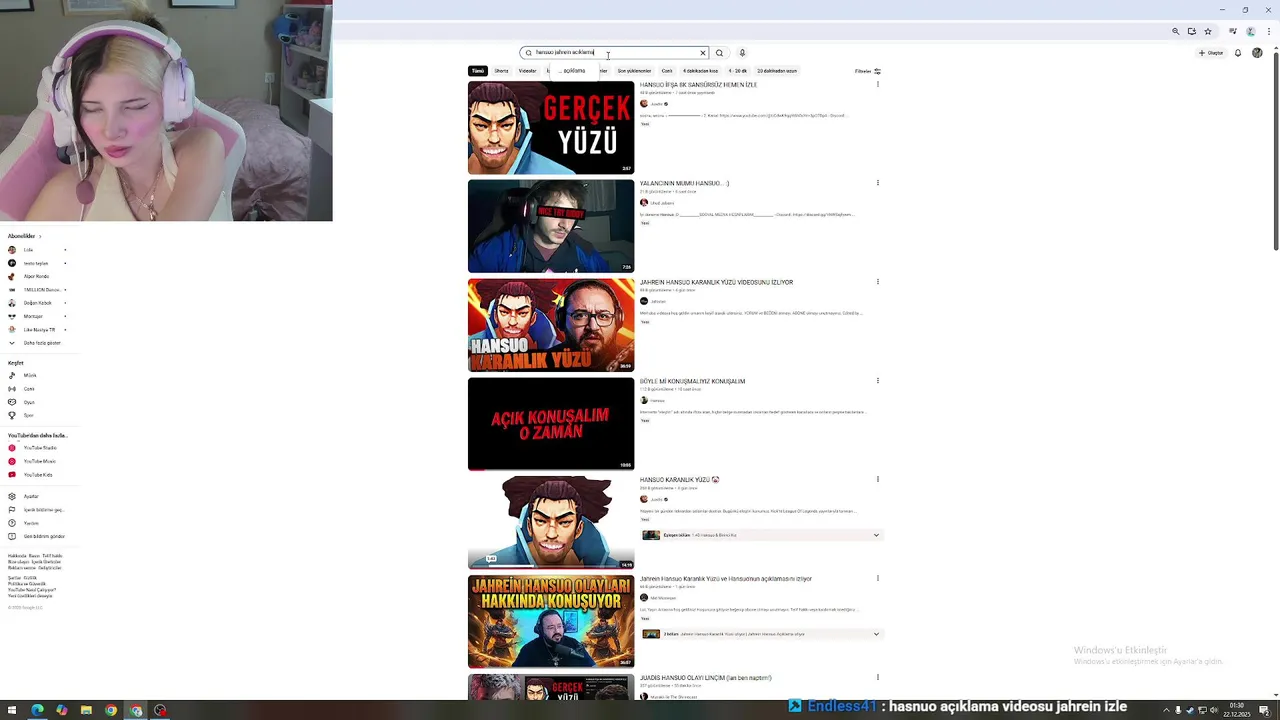The width and height of the screenshot is (1280, 720).
Task: Open more options for YALANCININ MUMU video
Action: coord(878,183)
